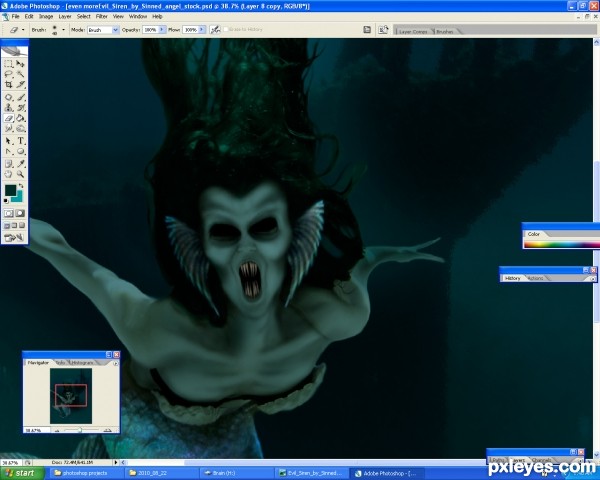Select the Notes tool
The width and height of the screenshot is (600, 480).
(8, 164)
